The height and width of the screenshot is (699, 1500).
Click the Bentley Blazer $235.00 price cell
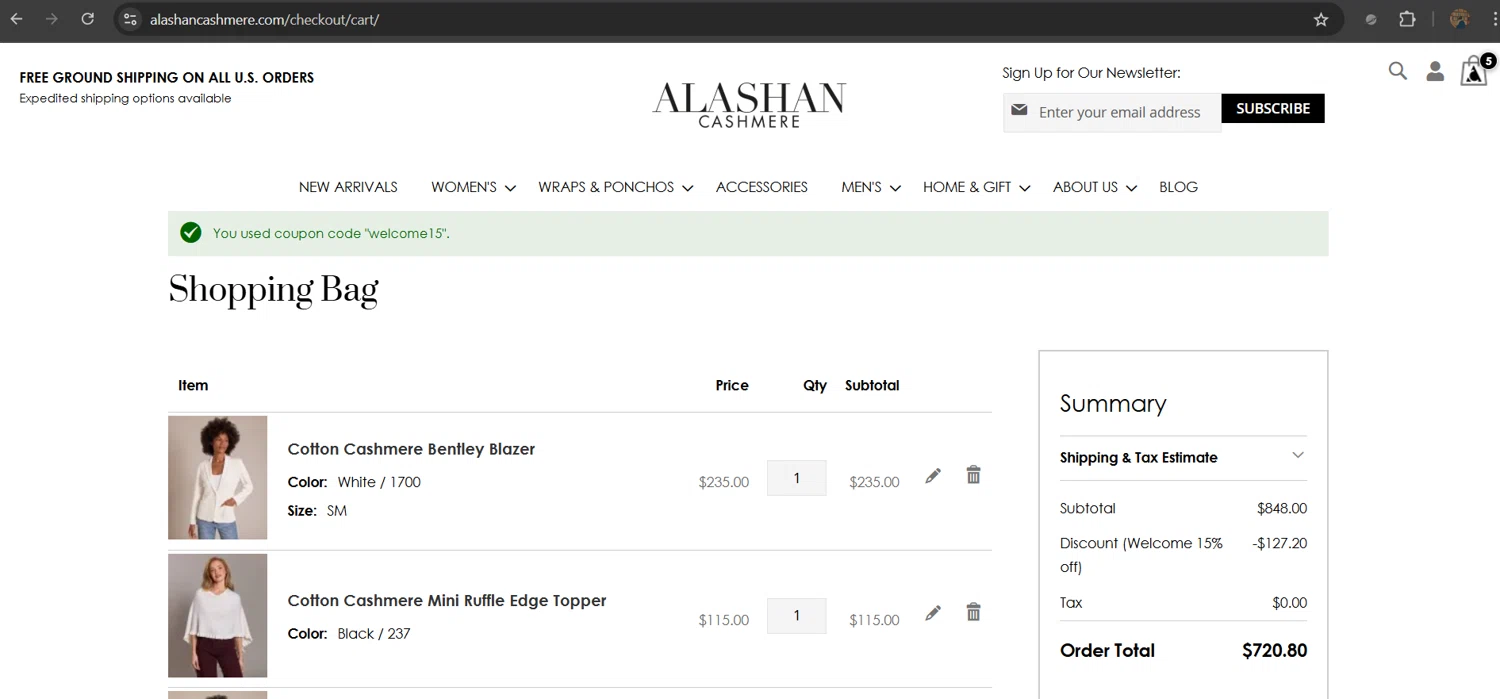[724, 482]
